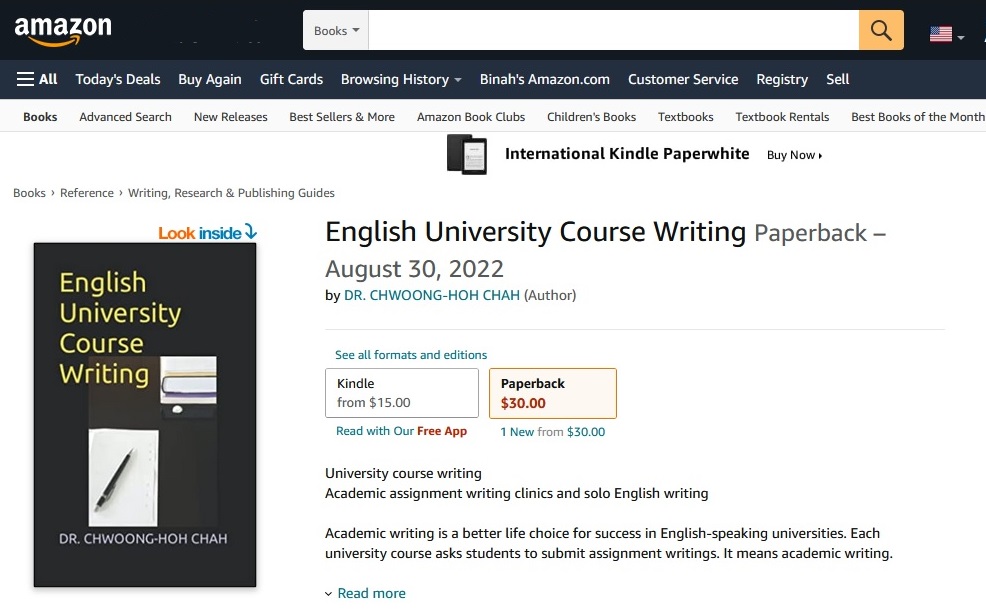Screen dimensions: 986x612
Task: Select the Paperback $30.00 format
Action: tap(553, 393)
